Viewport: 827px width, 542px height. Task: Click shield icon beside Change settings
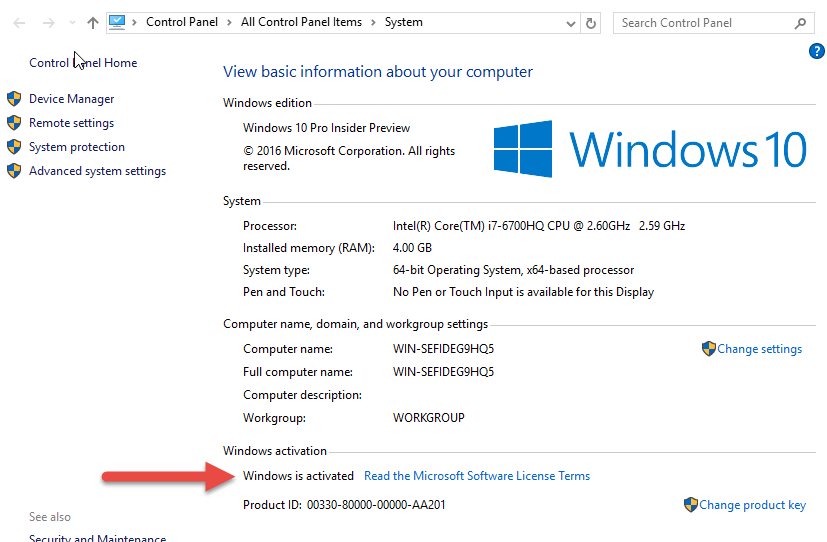tap(708, 349)
